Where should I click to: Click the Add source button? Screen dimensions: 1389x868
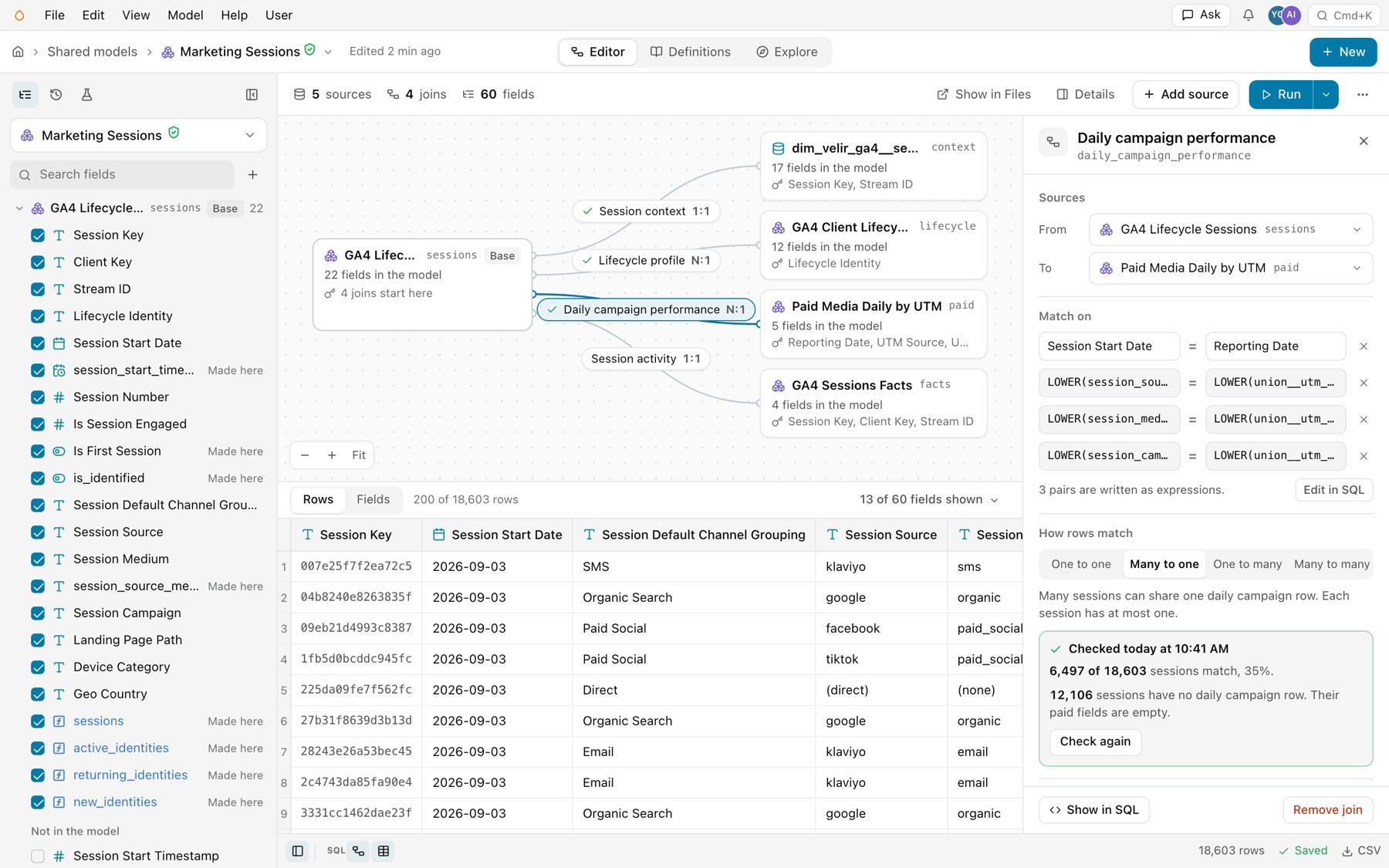coord(1185,94)
